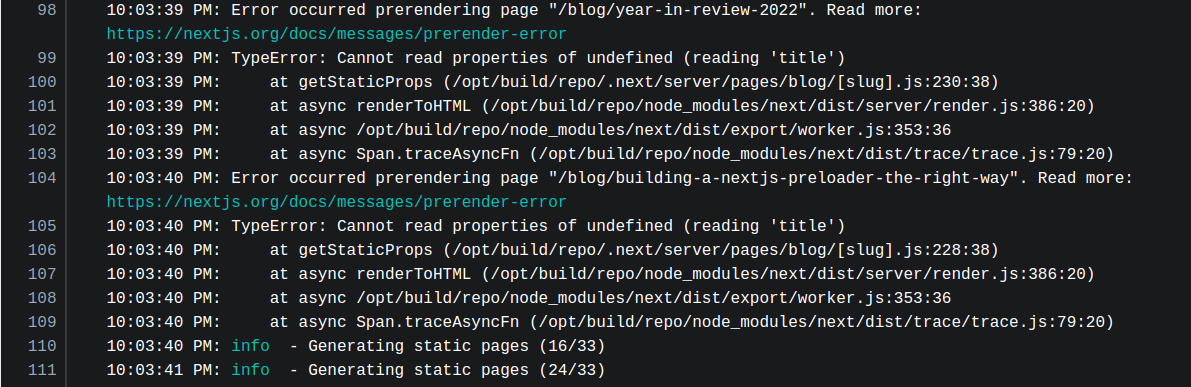Screen dimensions: 1191x387
Task: Select line number 107
Action: (x=42, y=274)
